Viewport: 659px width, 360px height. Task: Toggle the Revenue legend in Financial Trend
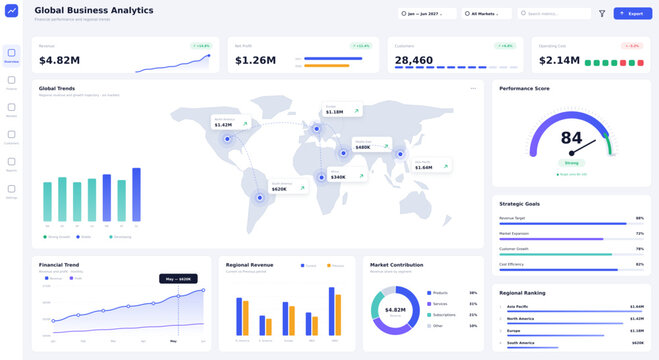[53, 278]
